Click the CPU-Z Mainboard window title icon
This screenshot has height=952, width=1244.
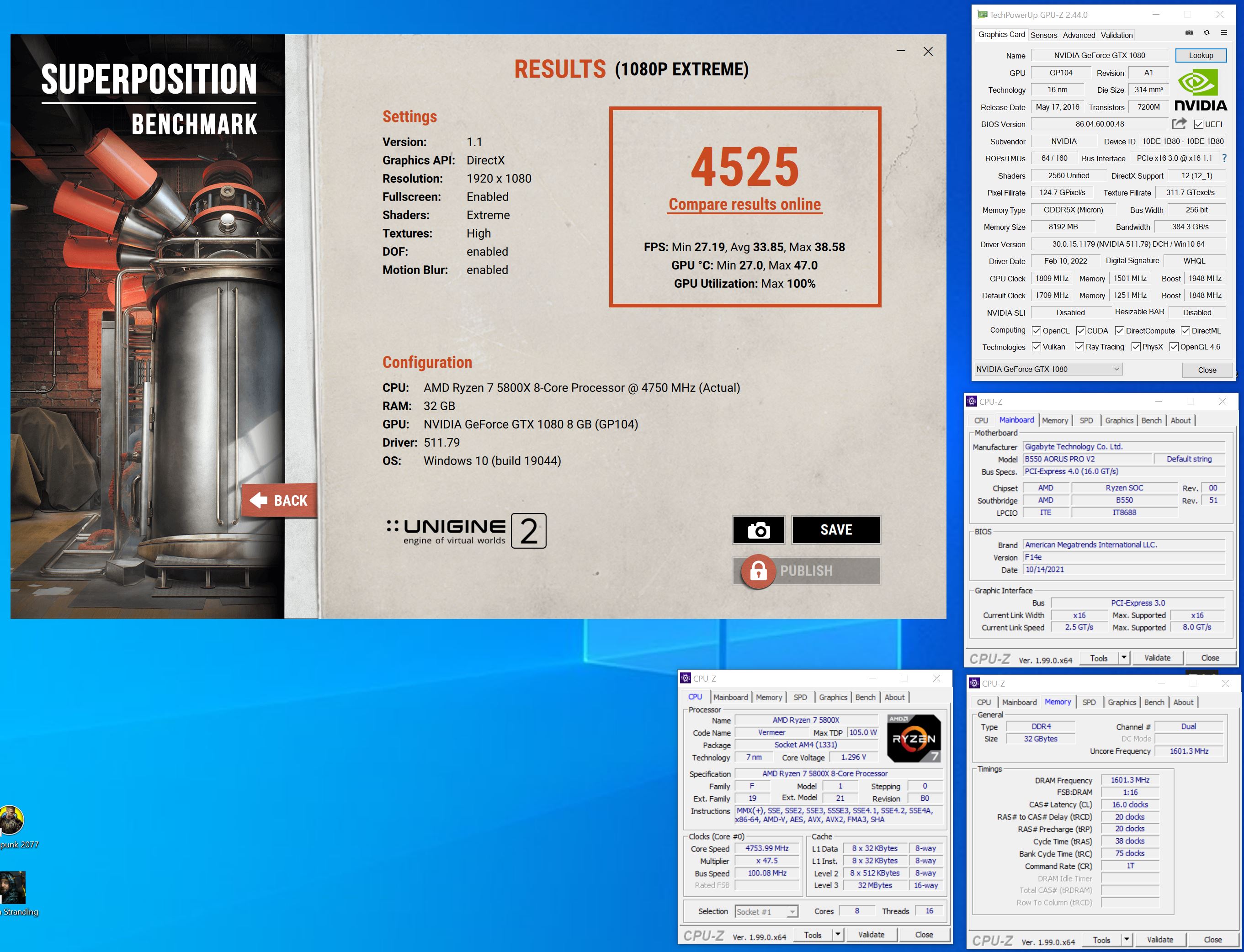click(x=972, y=402)
